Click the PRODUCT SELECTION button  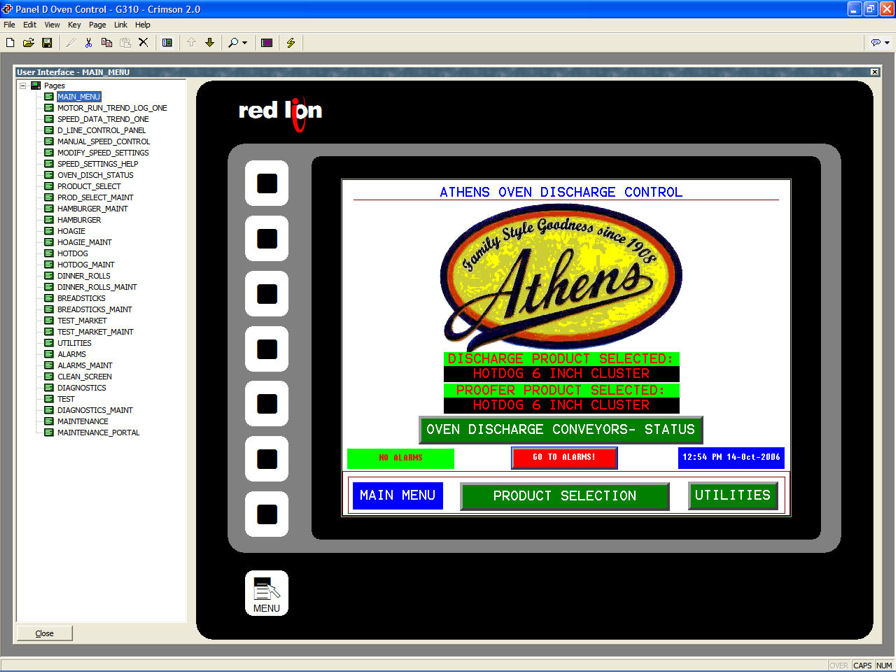[x=565, y=496]
